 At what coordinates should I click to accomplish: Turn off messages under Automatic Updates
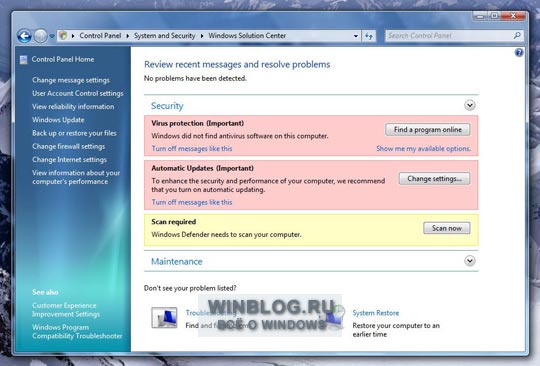click(192, 202)
